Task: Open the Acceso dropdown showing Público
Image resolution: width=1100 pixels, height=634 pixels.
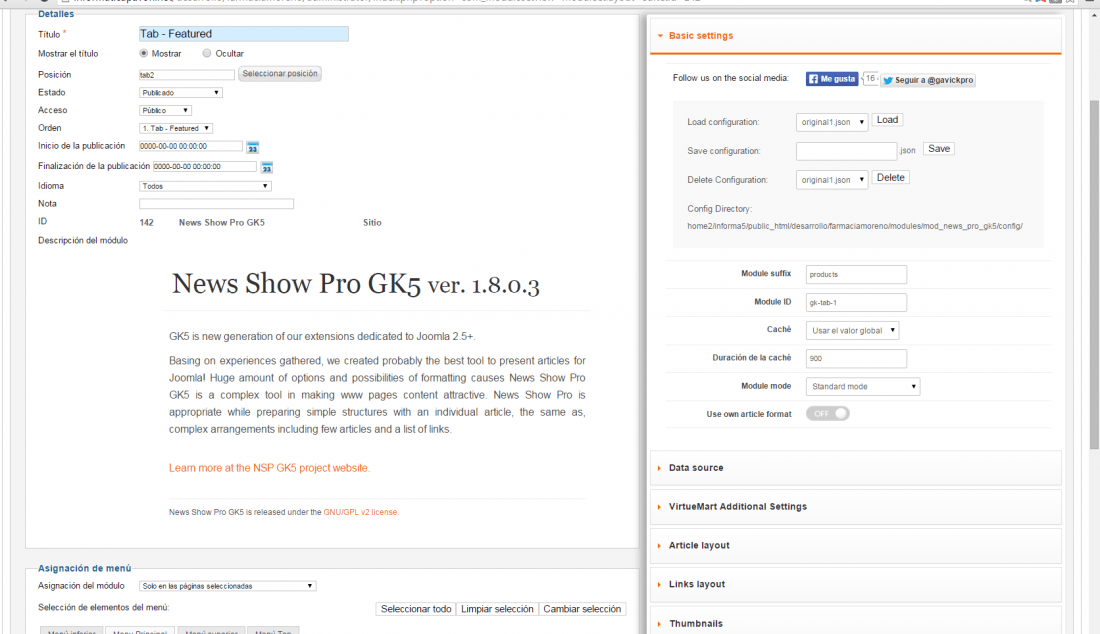Action: click(166, 110)
